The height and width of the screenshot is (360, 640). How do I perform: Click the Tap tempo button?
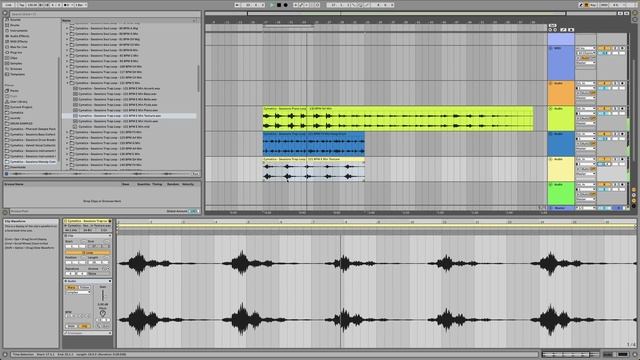pyautogui.click(x=22, y=5)
